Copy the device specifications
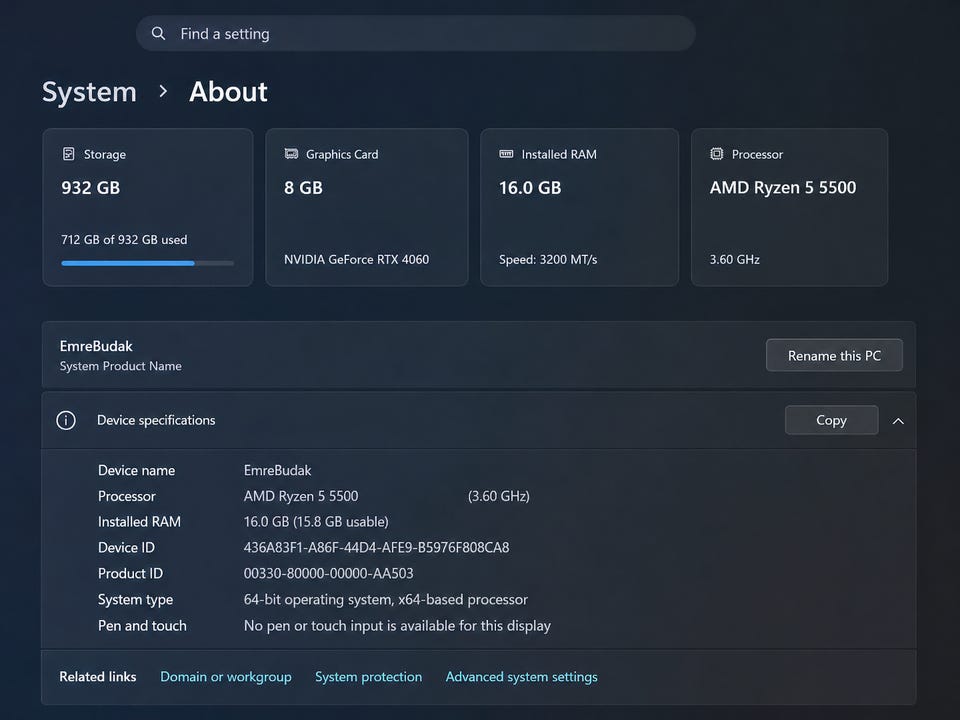 tap(831, 420)
